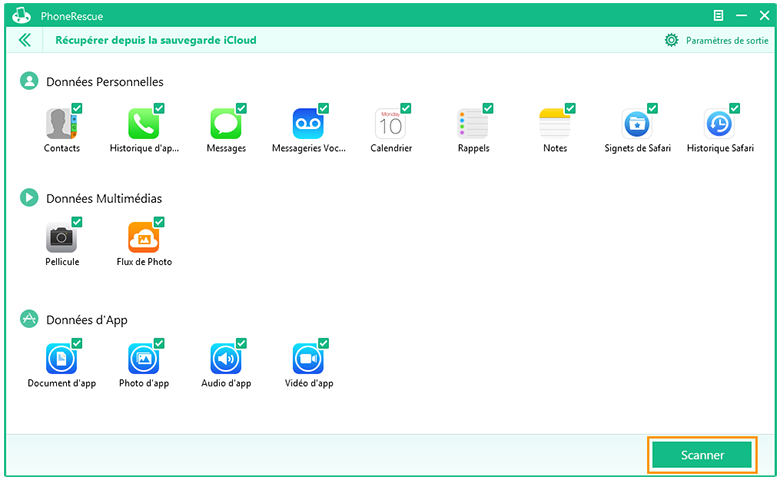The height and width of the screenshot is (480, 780).
Task: Uncheck the Photo d'app checkbox
Action: (159, 343)
